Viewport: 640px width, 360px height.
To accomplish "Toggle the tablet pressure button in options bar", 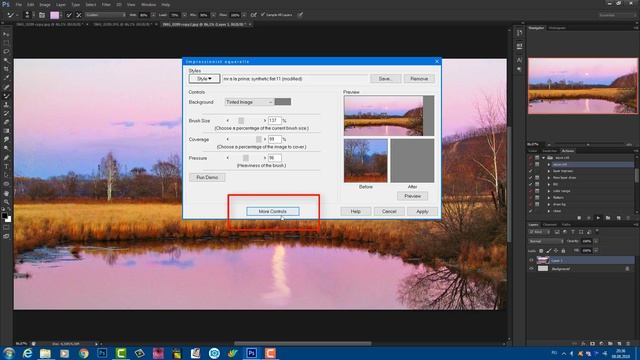I will point(300,15).
